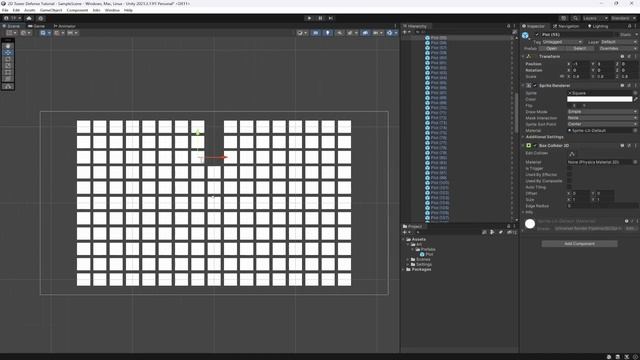The image size is (640, 360).
Task: Open the Mask Interaction dropdown
Action: point(602,118)
